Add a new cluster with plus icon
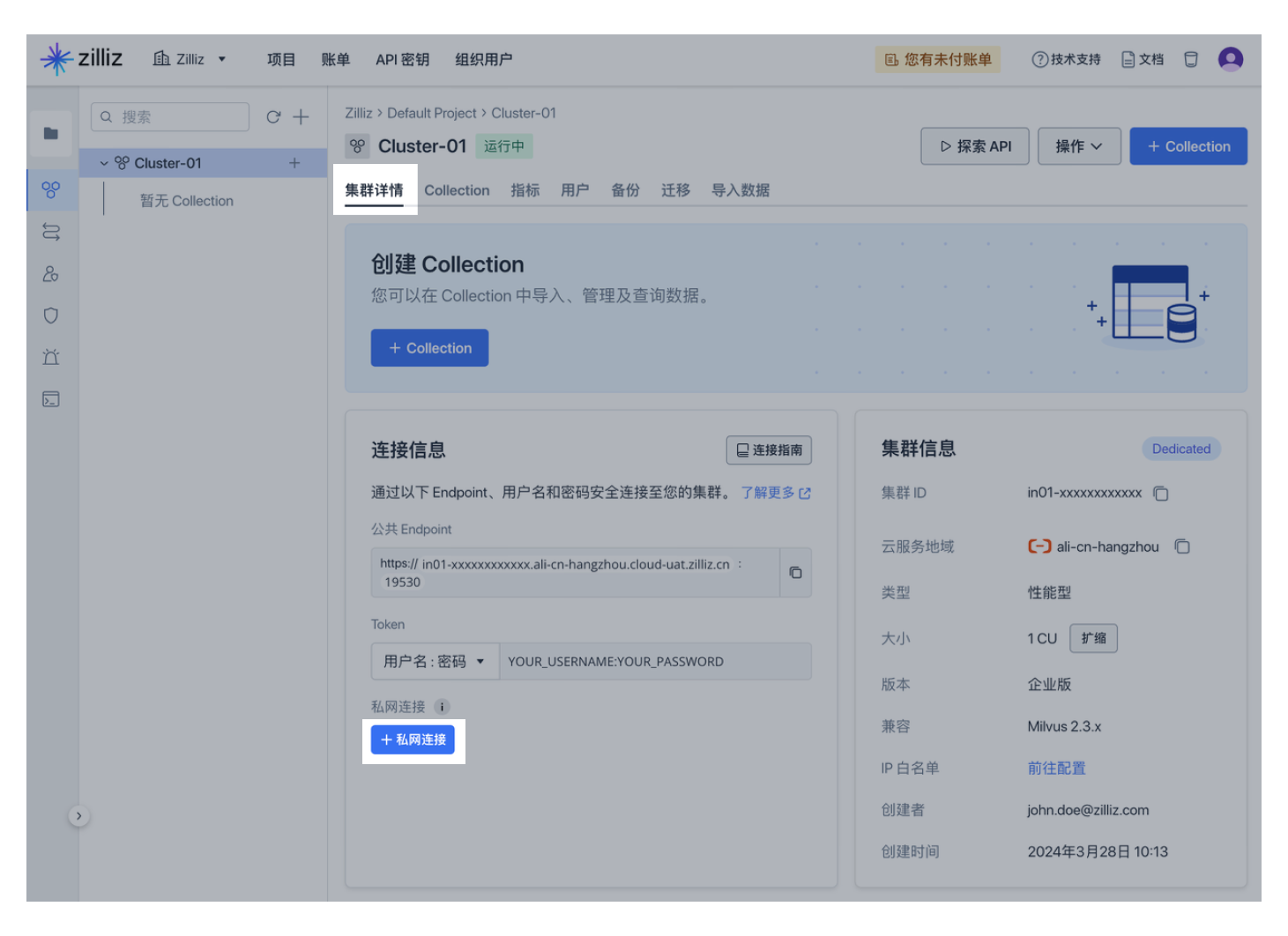 301,116
